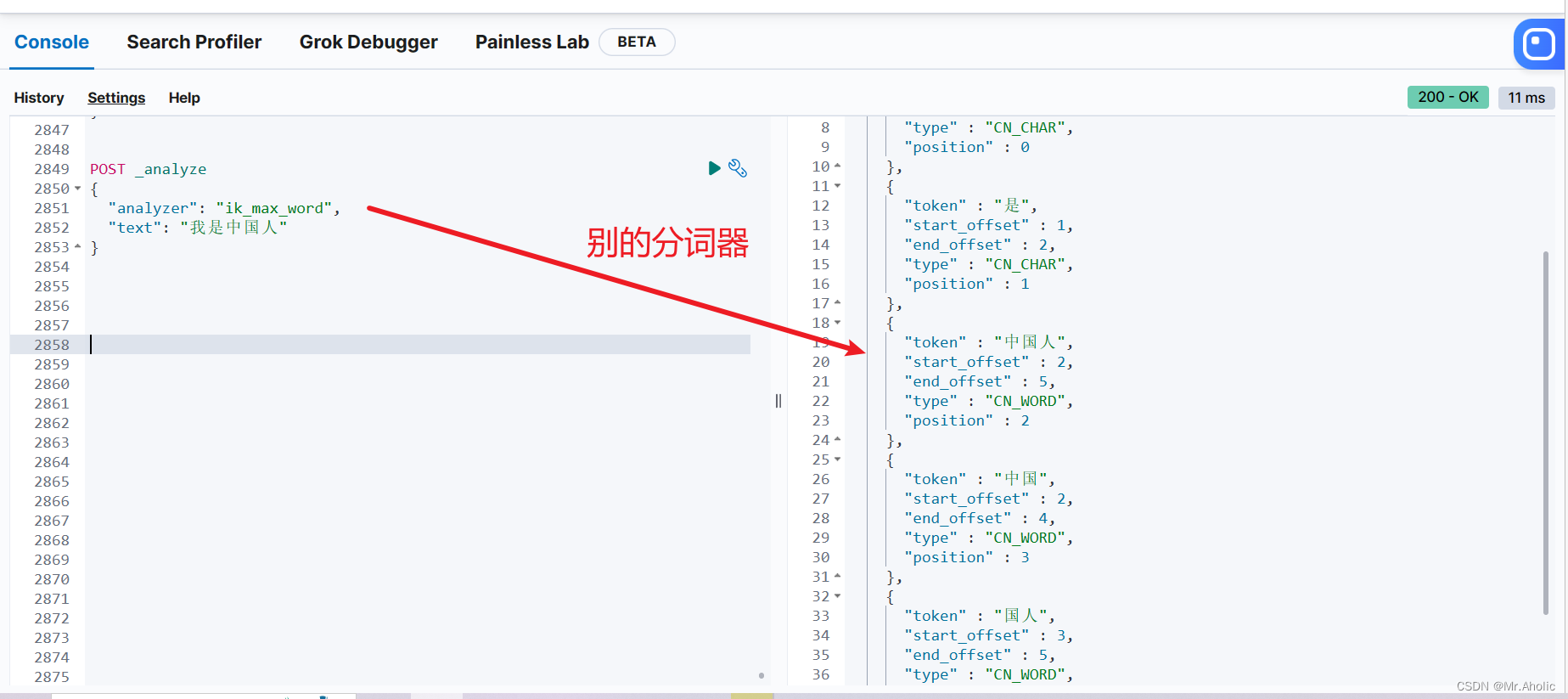
Task: Open the History panel
Action: (x=39, y=98)
